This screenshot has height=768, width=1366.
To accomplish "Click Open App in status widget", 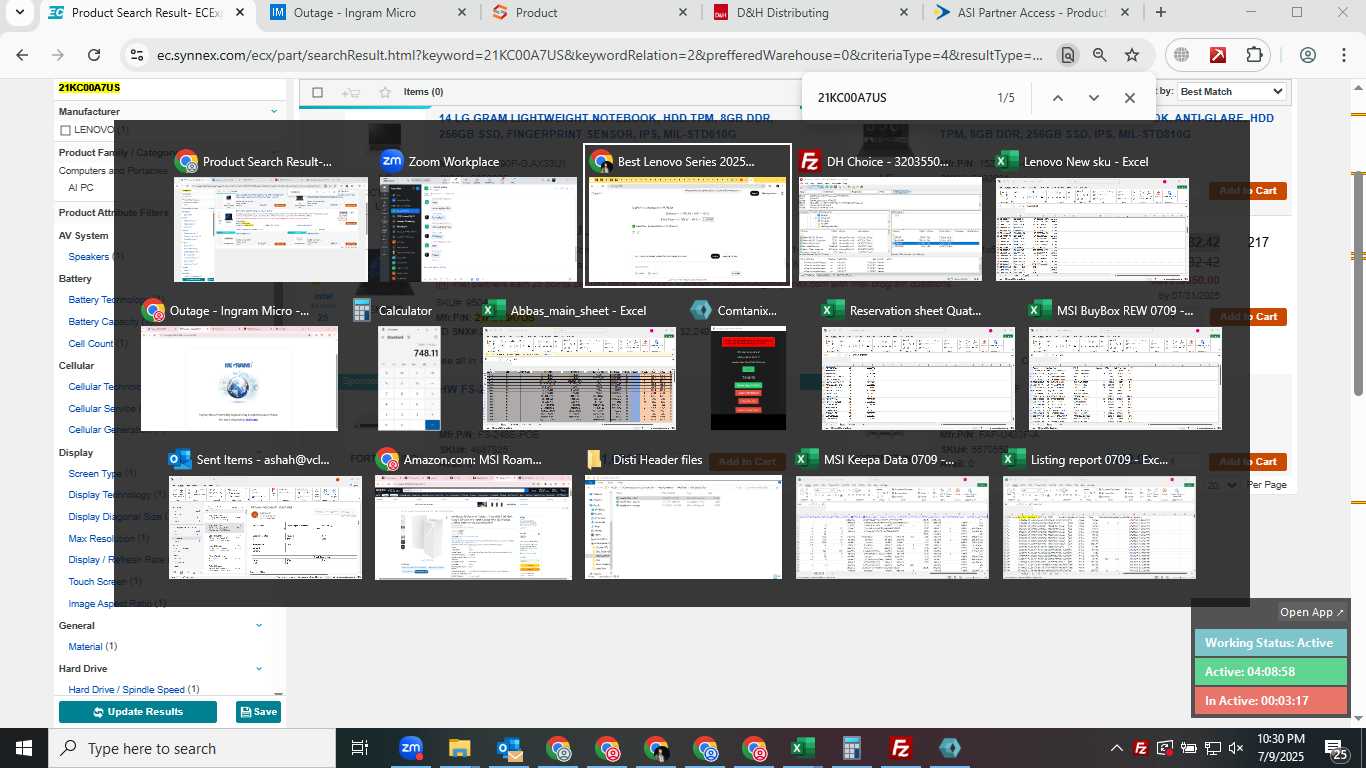I will click(1312, 612).
